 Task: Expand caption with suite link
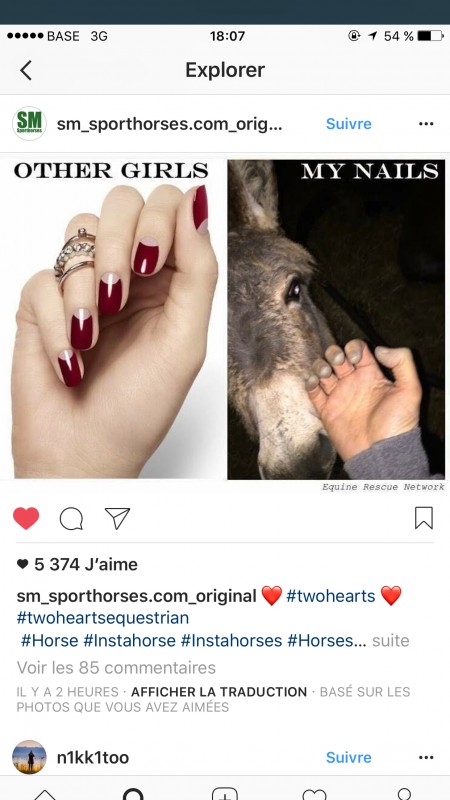[x=391, y=641]
